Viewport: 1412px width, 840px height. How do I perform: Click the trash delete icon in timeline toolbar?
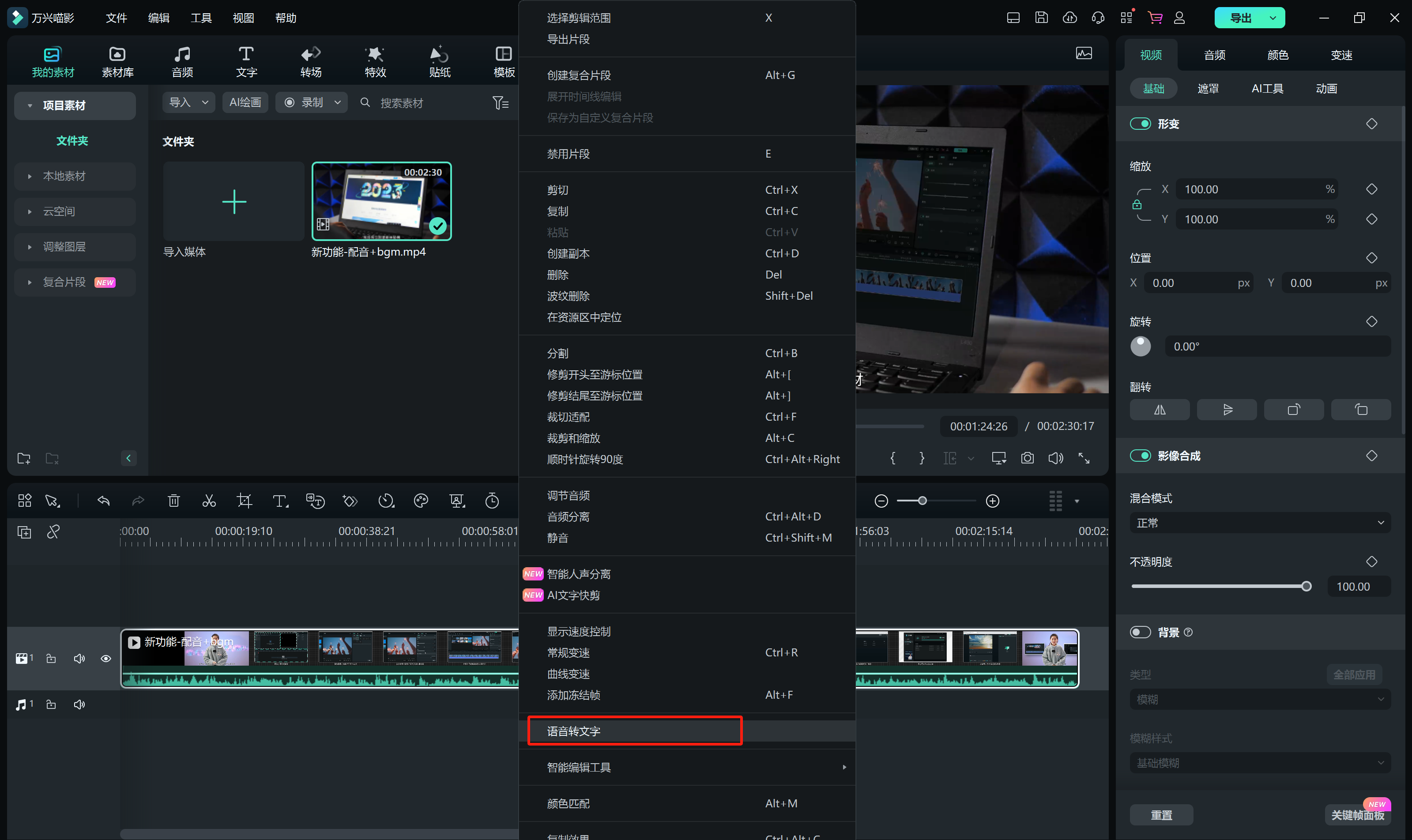point(174,501)
